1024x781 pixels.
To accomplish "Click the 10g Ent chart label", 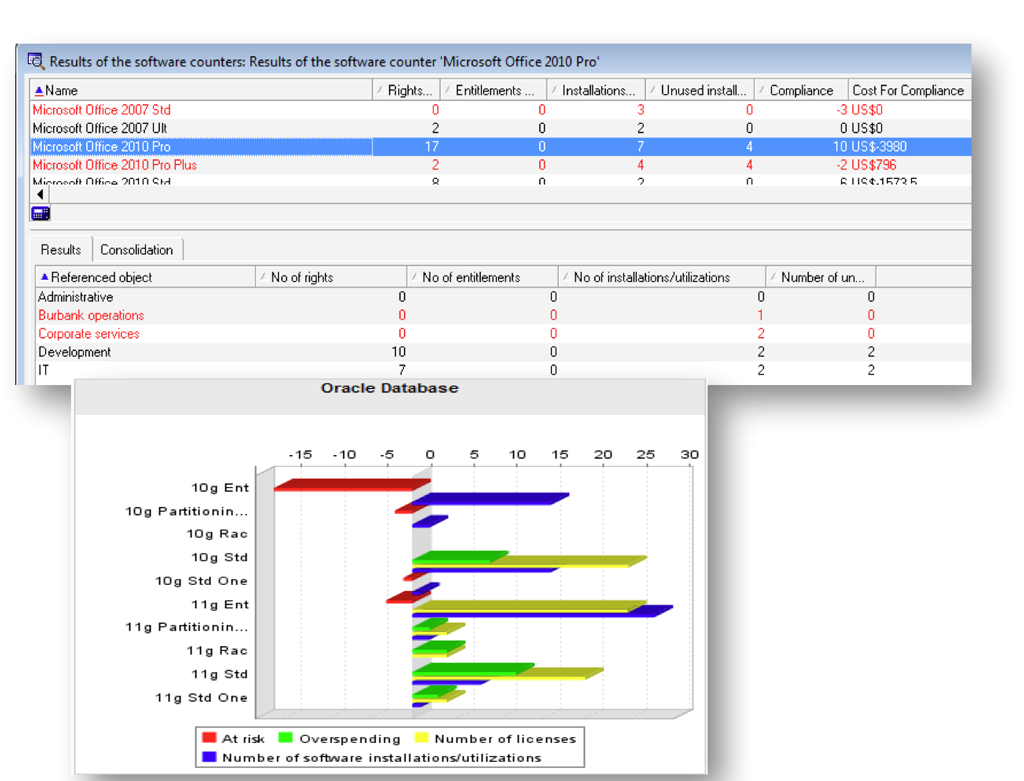I will tap(220, 487).
